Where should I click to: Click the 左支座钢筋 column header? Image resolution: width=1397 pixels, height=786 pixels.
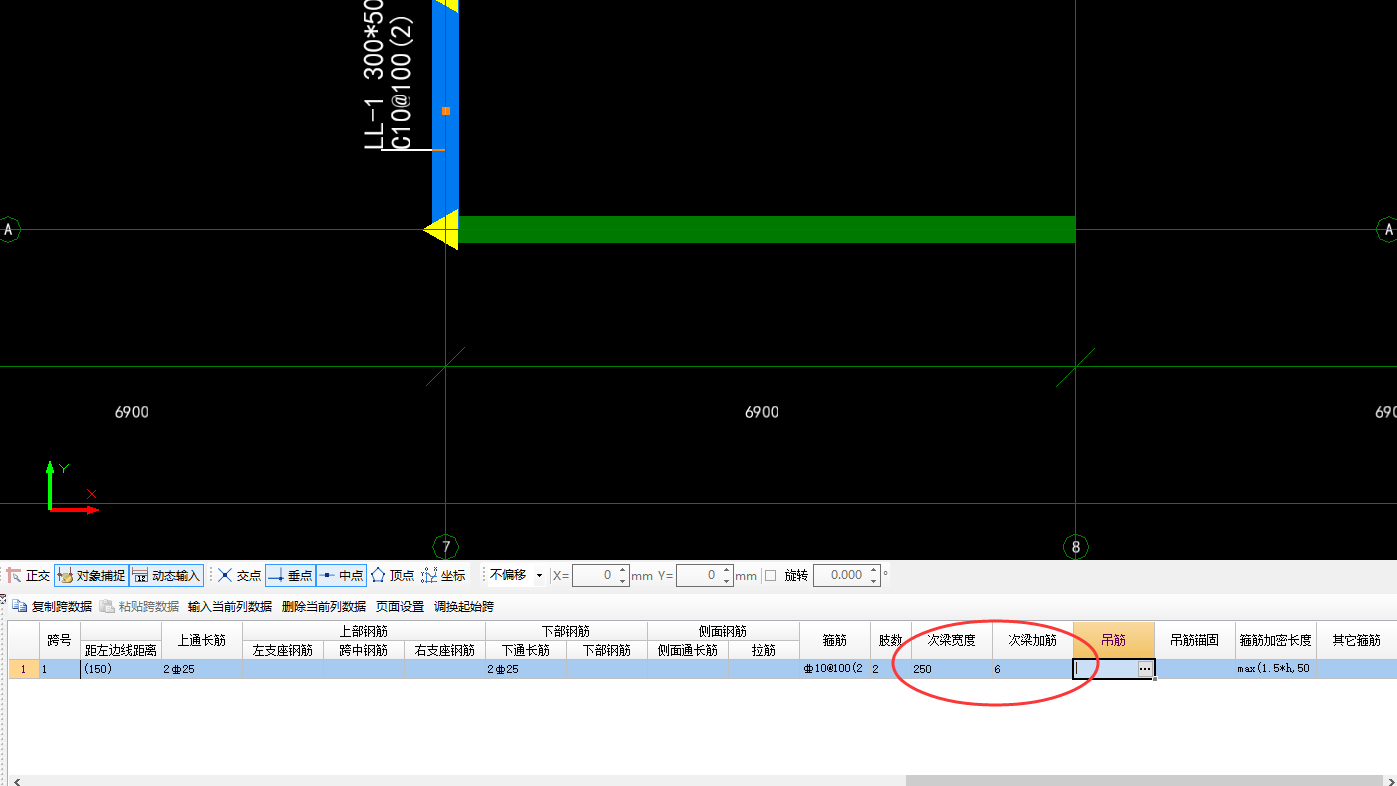[x=283, y=650]
